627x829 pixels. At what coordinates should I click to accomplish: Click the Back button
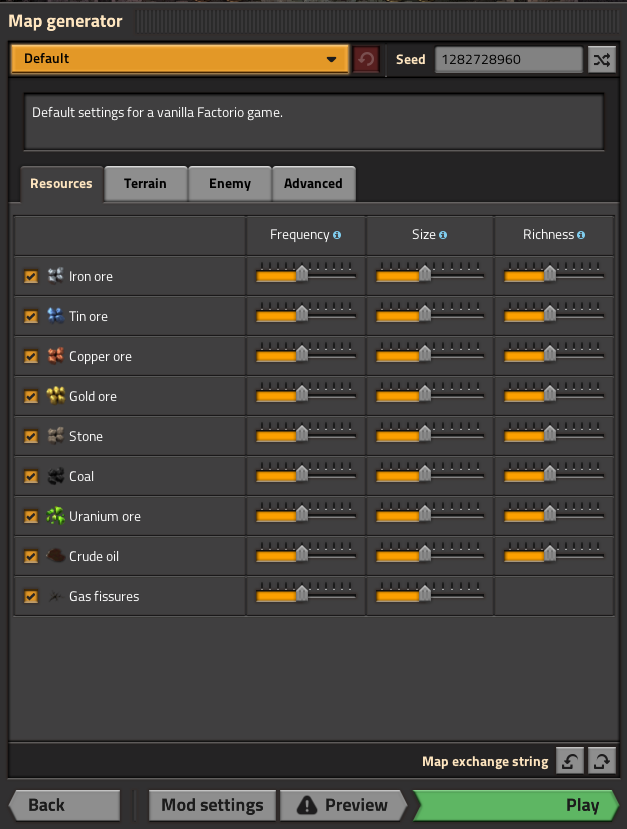click(x=66, y=805)
